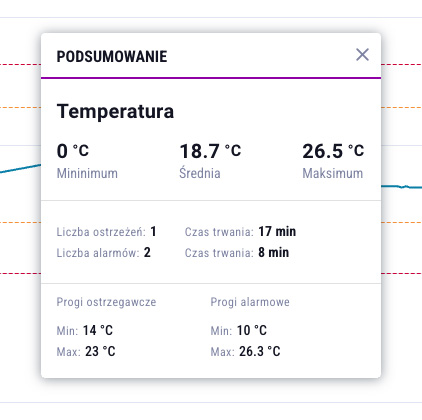Select the 8 min alarm duration
This screenshot has height=420, width=422.
pyautogui.click(x=273, y=253)
